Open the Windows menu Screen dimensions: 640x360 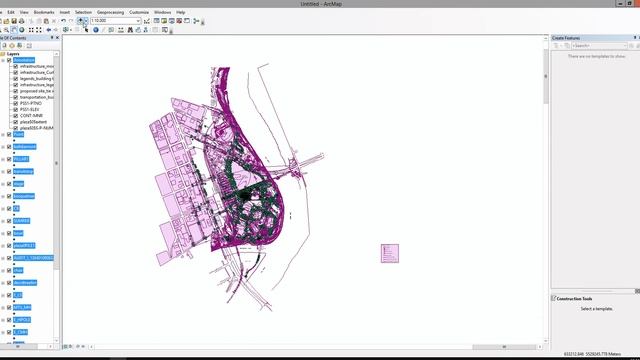pos(162,12)
